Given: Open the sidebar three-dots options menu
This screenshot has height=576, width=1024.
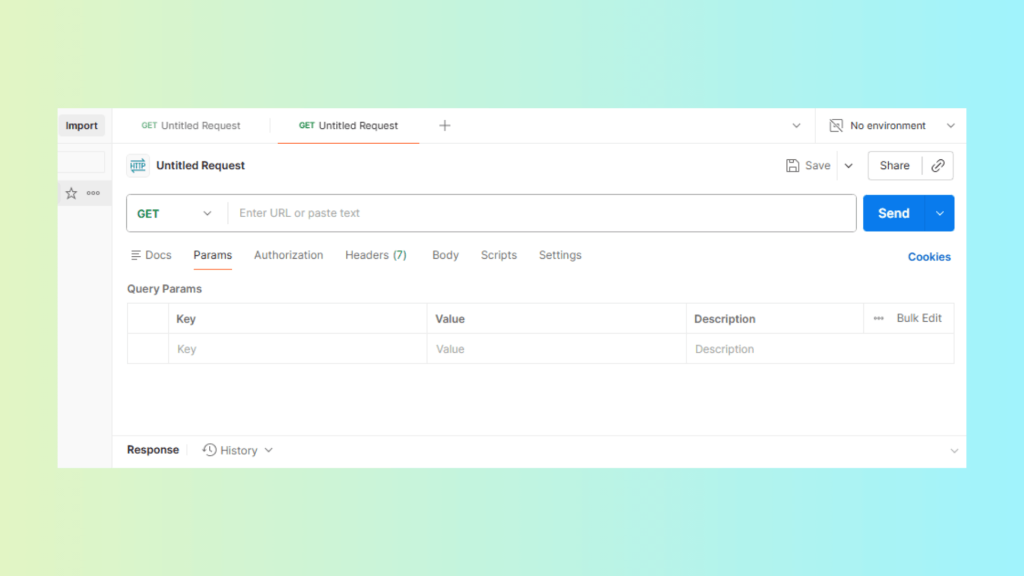Looking at the screenshot, I should [93, 193].
